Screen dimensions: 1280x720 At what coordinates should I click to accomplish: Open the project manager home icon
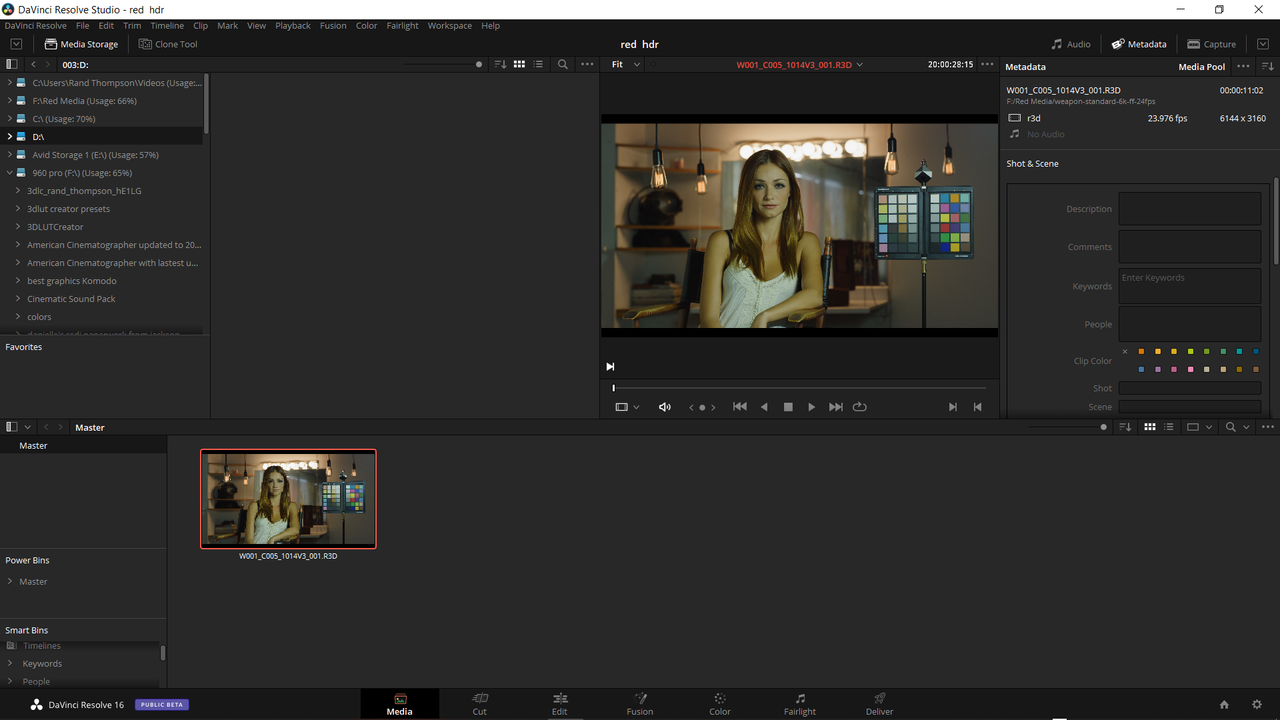click(1224, 705)
